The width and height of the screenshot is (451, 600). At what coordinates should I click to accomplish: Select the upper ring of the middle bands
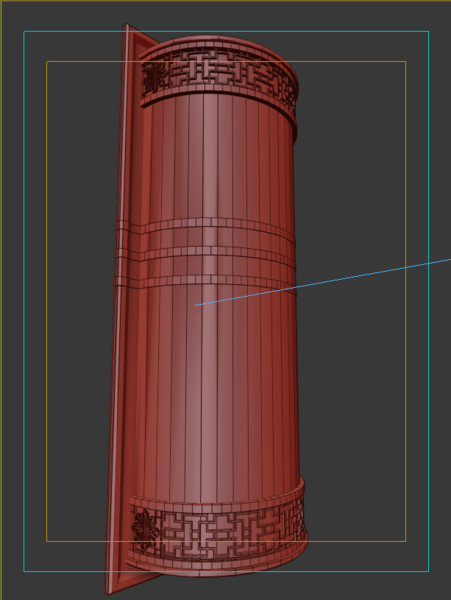[x=207, y=224]
